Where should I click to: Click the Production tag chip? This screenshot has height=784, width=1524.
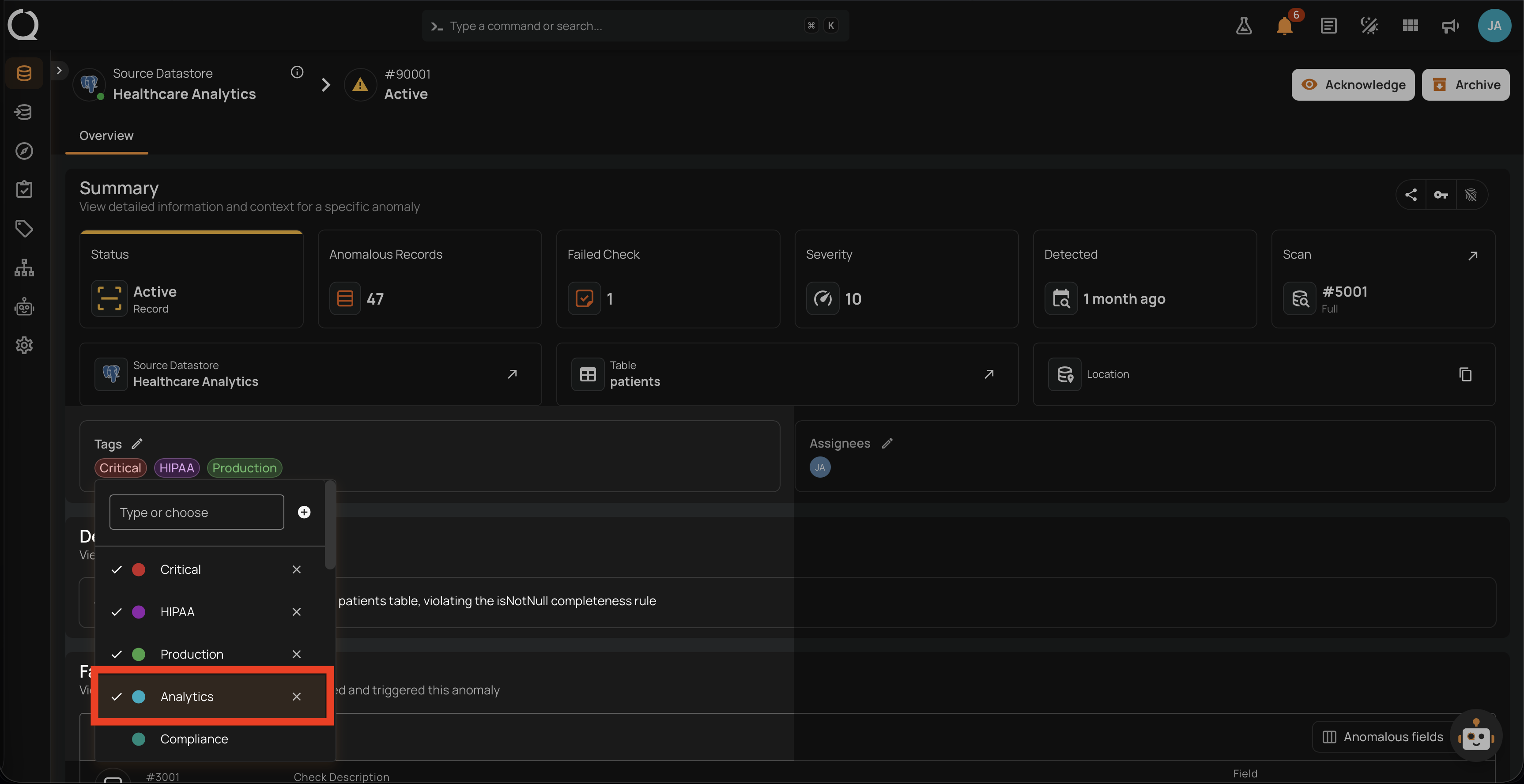pos(244,468)
